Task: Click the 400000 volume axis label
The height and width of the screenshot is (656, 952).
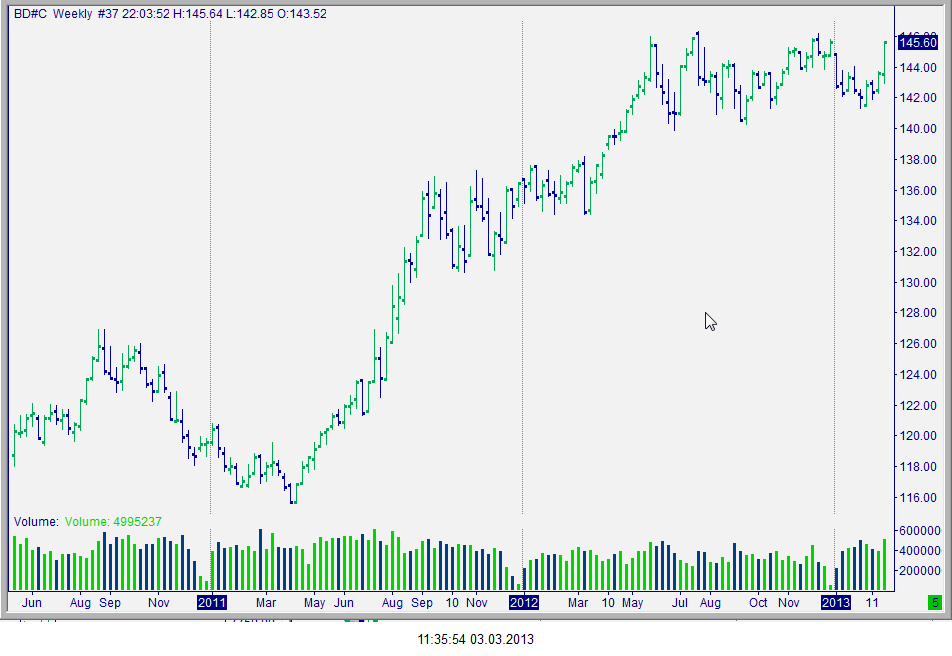Action: coord(920,551)
